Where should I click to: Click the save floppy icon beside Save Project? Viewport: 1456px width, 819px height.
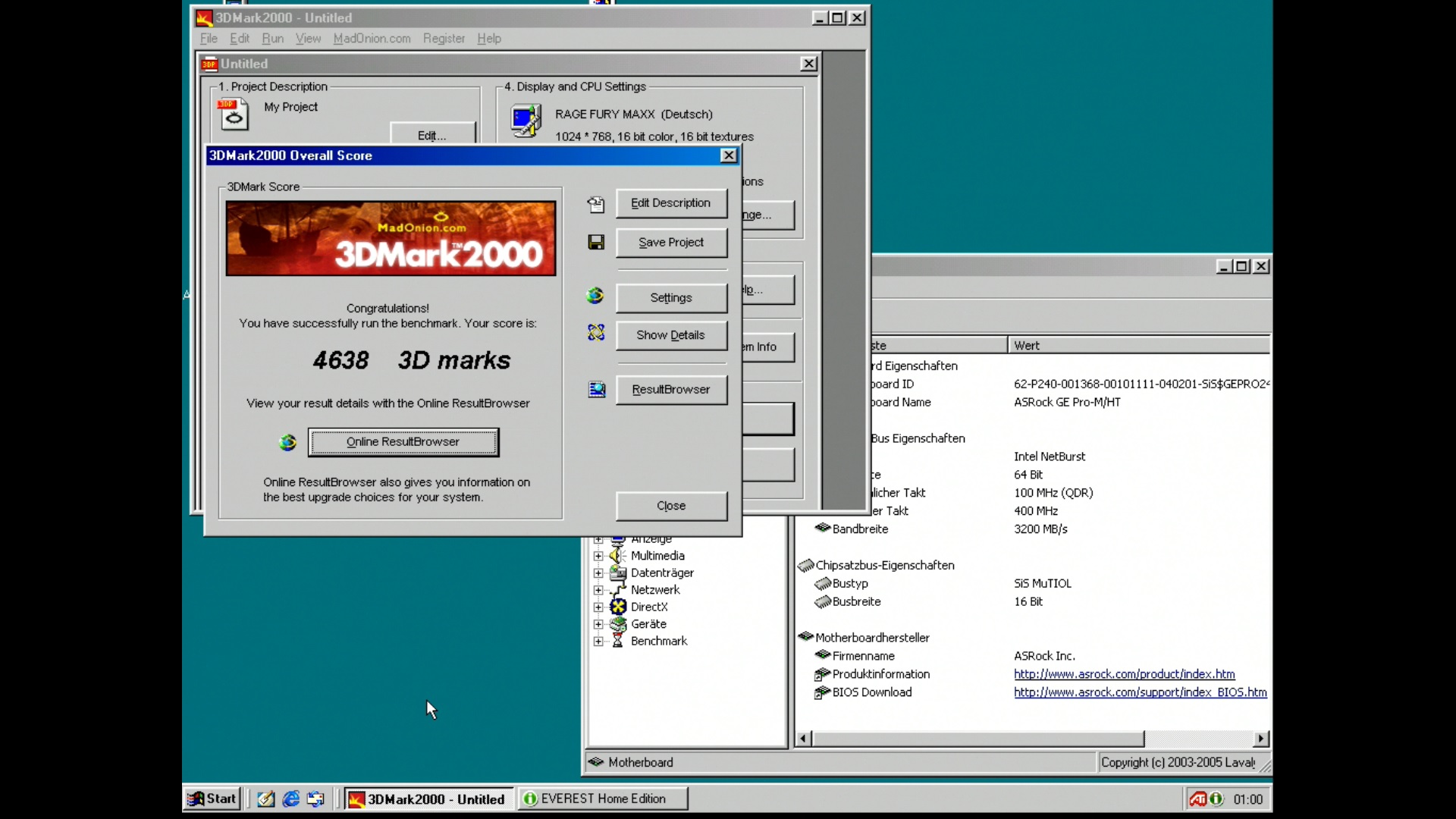(596, 242)
